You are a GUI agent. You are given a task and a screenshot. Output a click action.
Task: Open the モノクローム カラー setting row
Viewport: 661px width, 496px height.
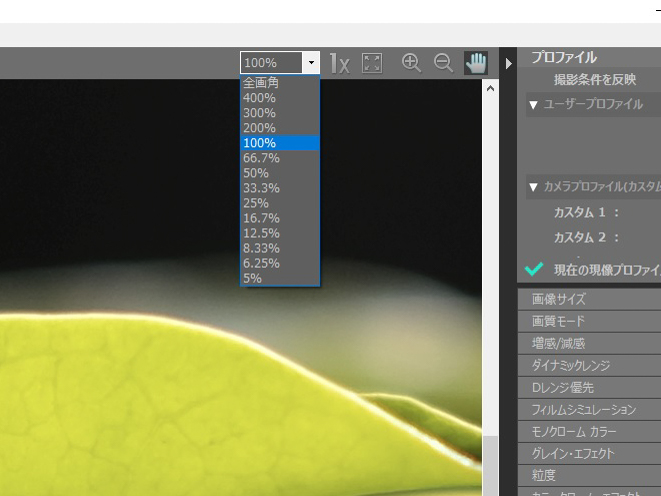coord(589,432)
